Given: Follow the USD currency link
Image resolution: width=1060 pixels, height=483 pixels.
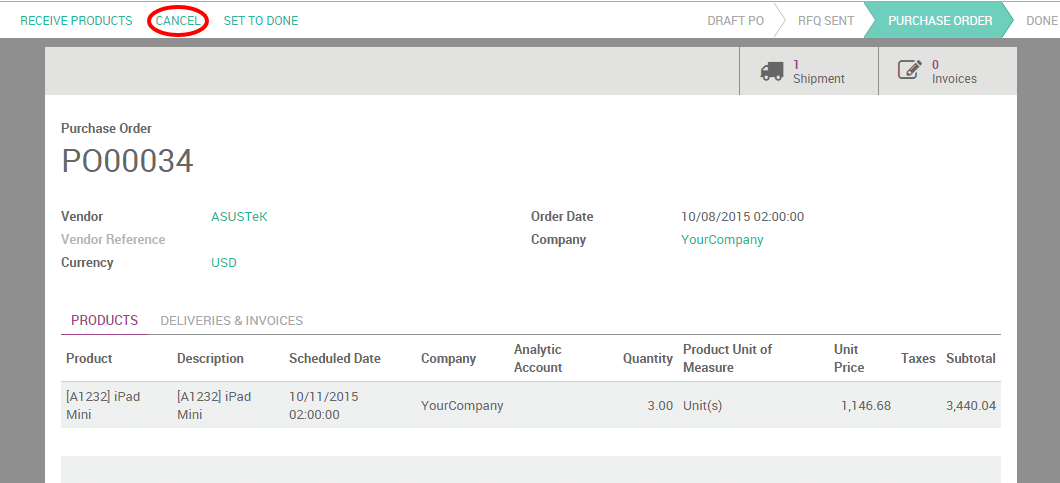Looking at the screenshot, I should click(224, 263).
